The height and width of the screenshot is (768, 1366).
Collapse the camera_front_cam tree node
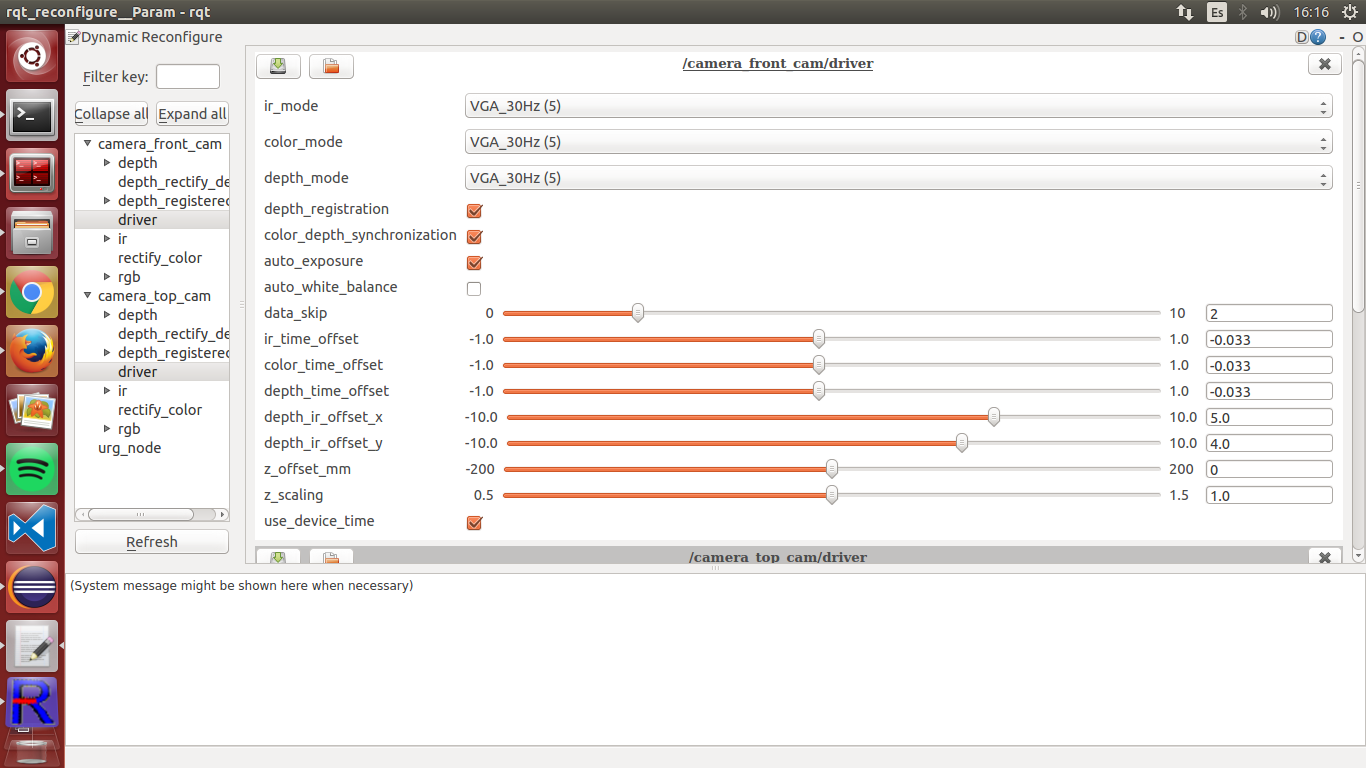click(x=87, y=144)
